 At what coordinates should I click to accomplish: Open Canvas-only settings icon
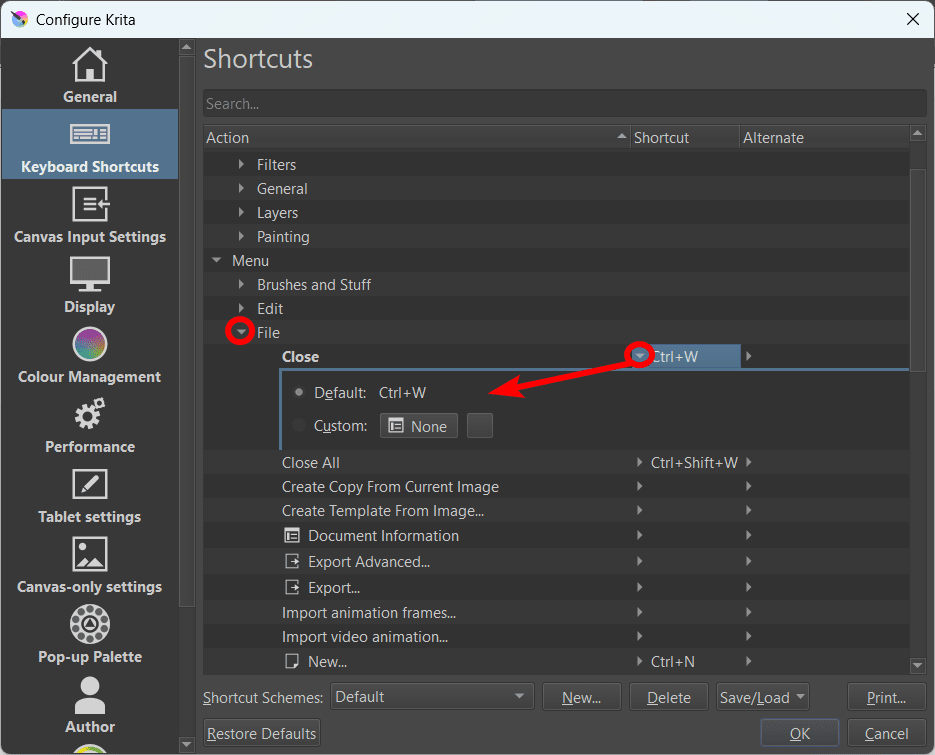pyautogui.click(x=90, y=555)
